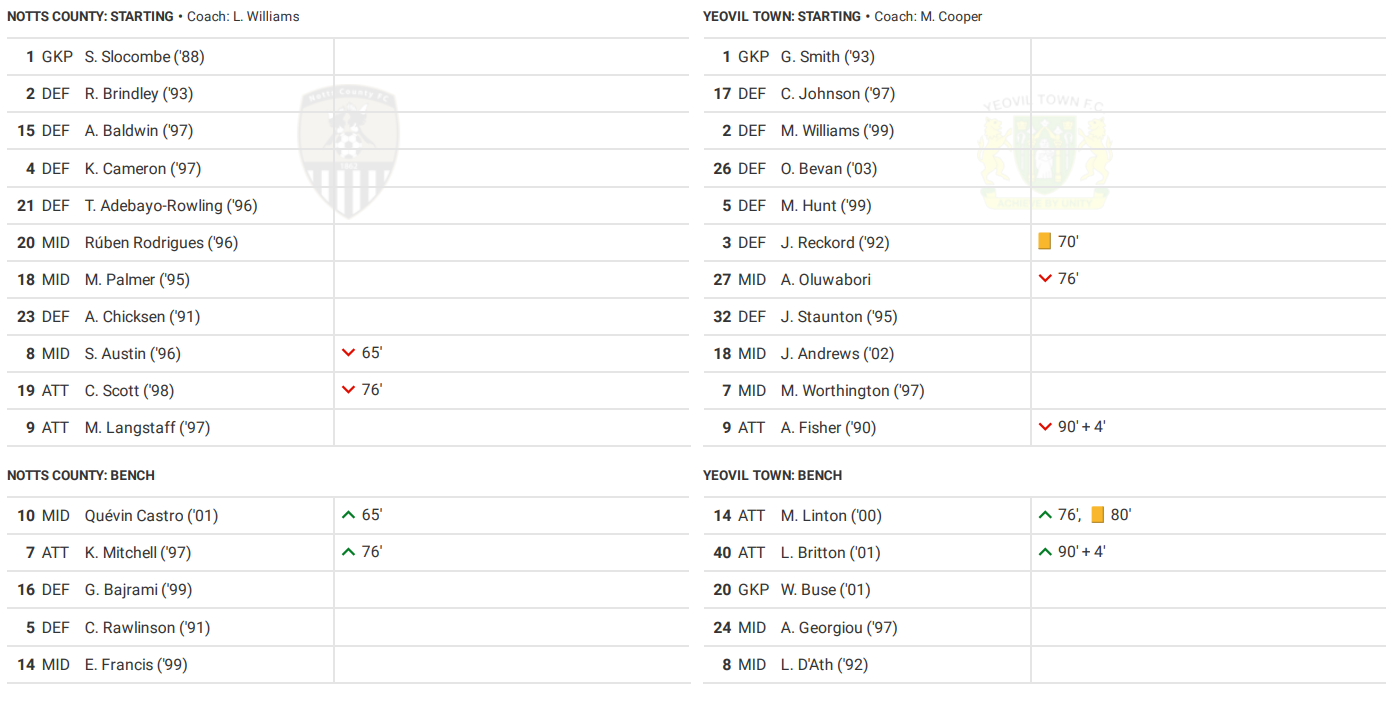Click green substitution-on arrow for L. Britton
Viewport: 1400px width, 701px height.
pyautogui.click(x=1045, y=552)
